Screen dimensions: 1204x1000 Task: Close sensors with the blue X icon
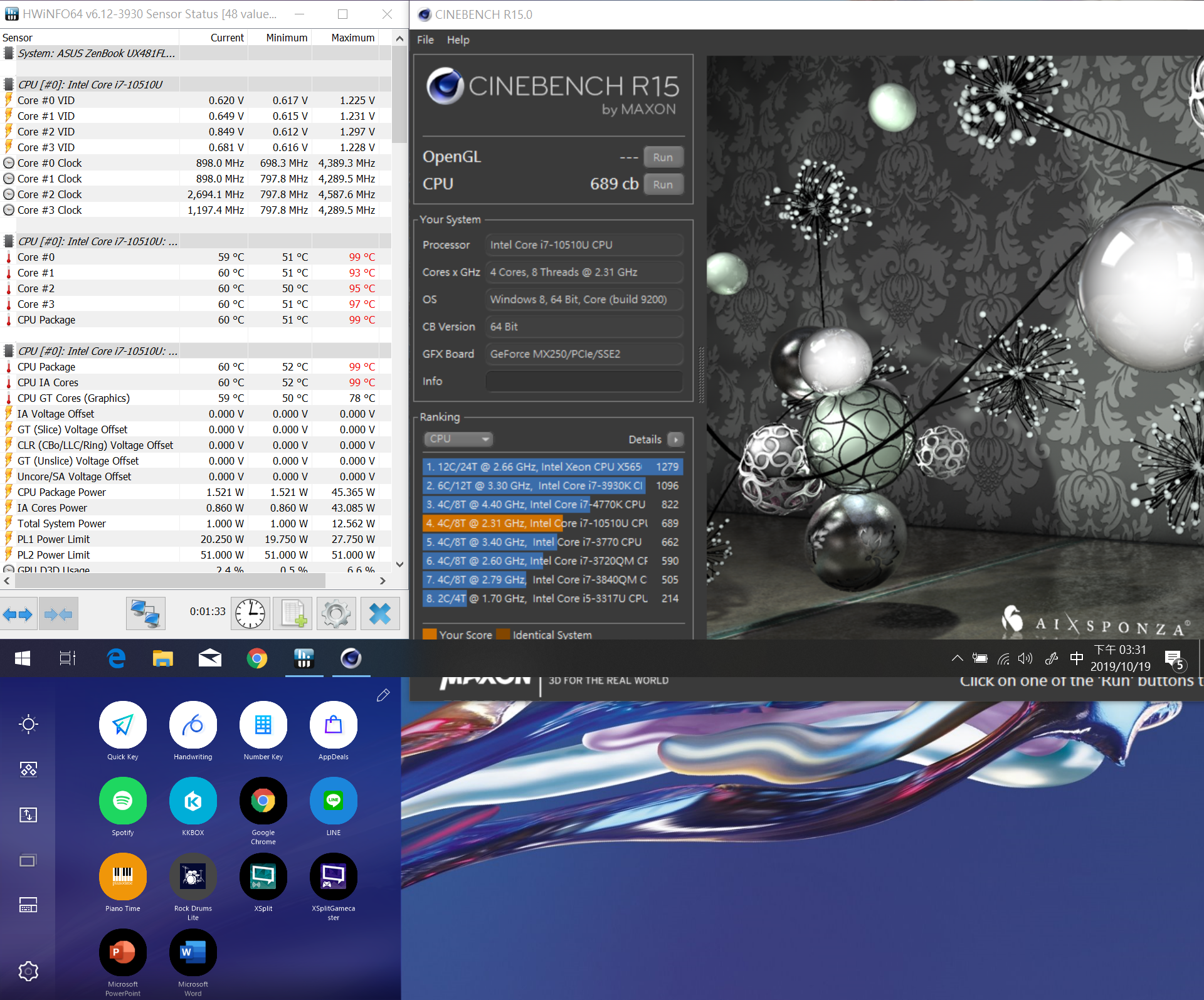(380, 614)
